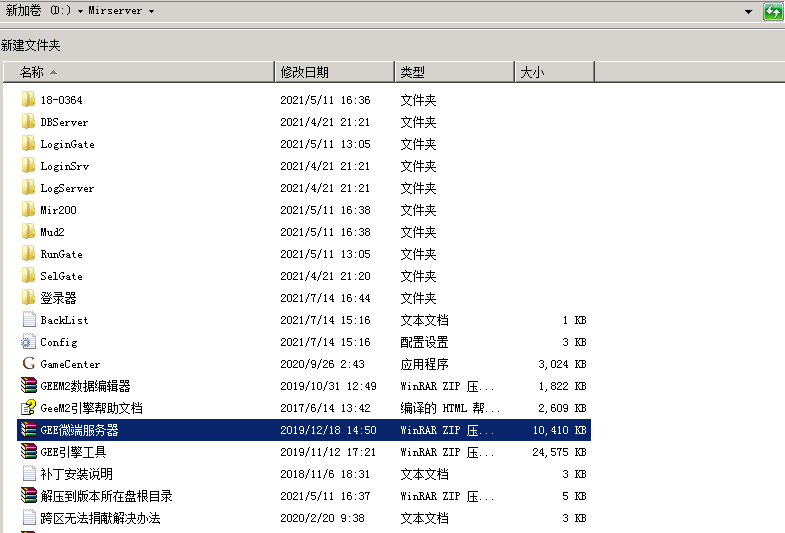Open the address bar history dropdown
The width and height of the screenshot is (785, 533).
pos(748,11)
